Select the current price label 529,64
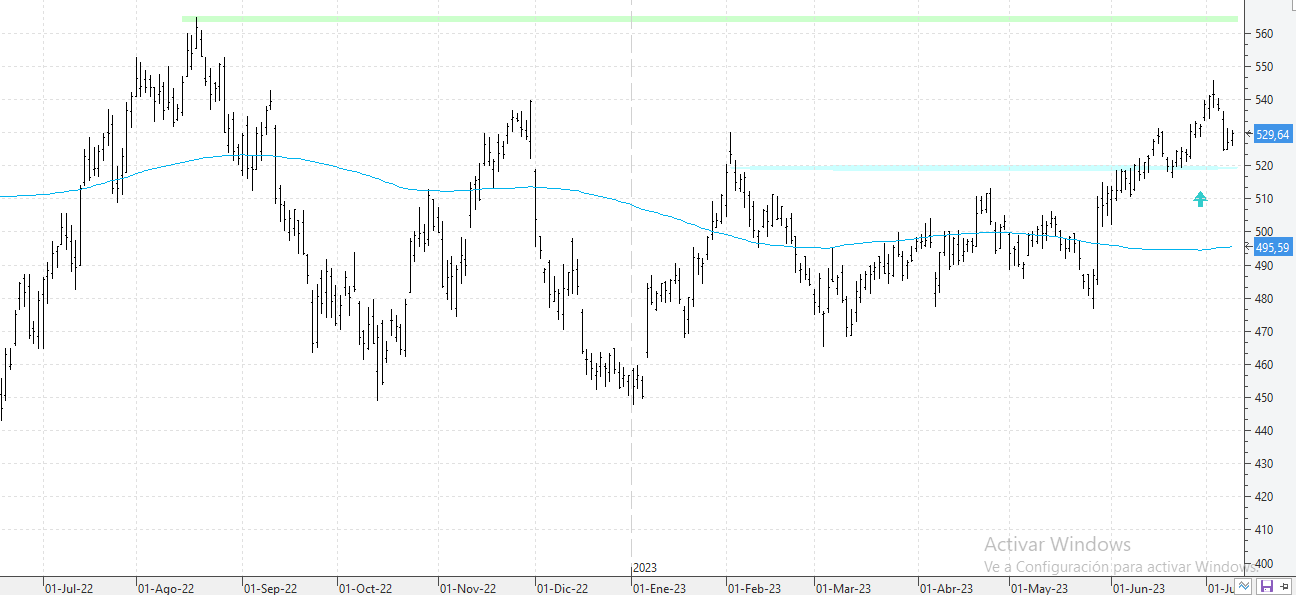Image resolution: width=1296 pixels, height=595 pixels. point(1271,135)
